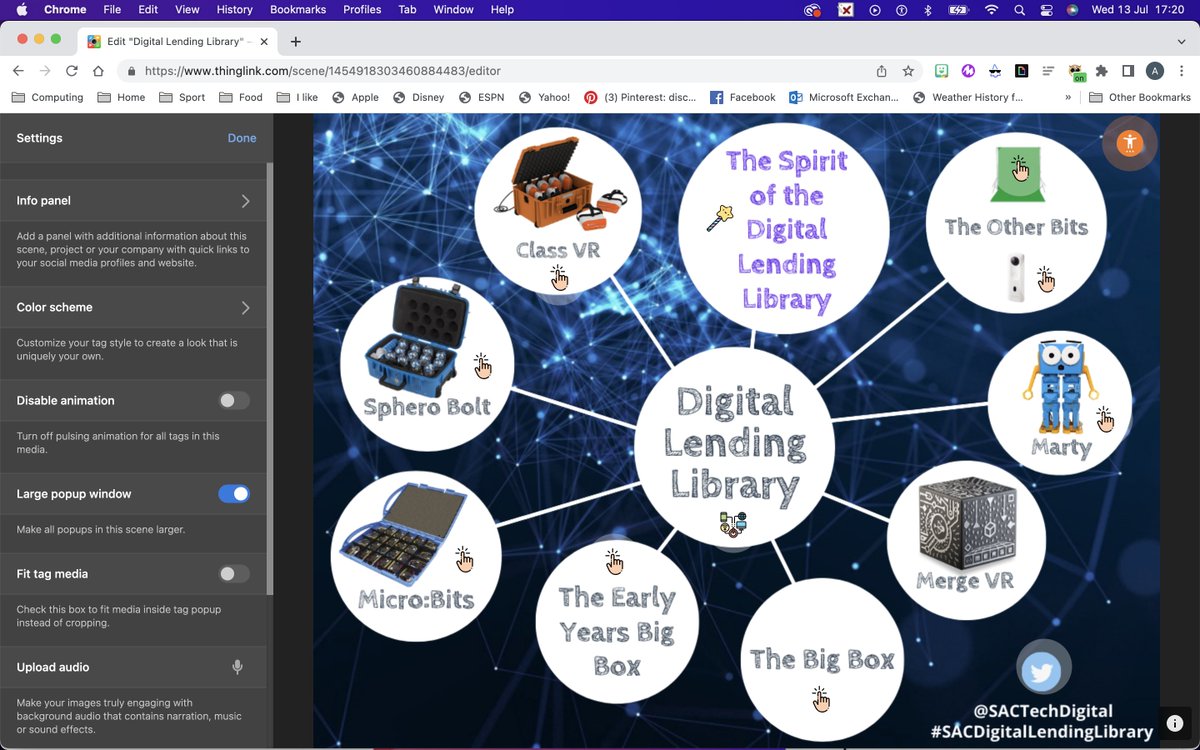Click the Twitter icon near the hashtags
Screen dimensions: 1200x750
coord(1043,667)
